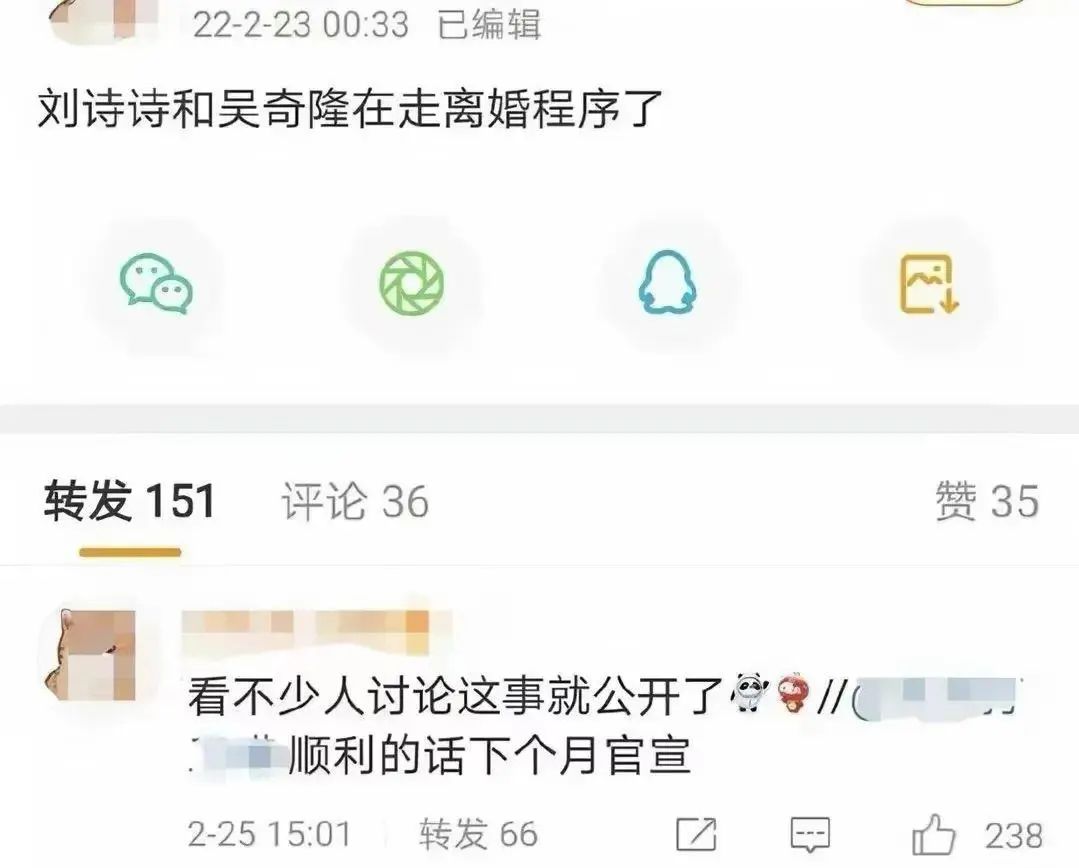
Task: View the 赞 35 likes list
Action: (986, 501)
